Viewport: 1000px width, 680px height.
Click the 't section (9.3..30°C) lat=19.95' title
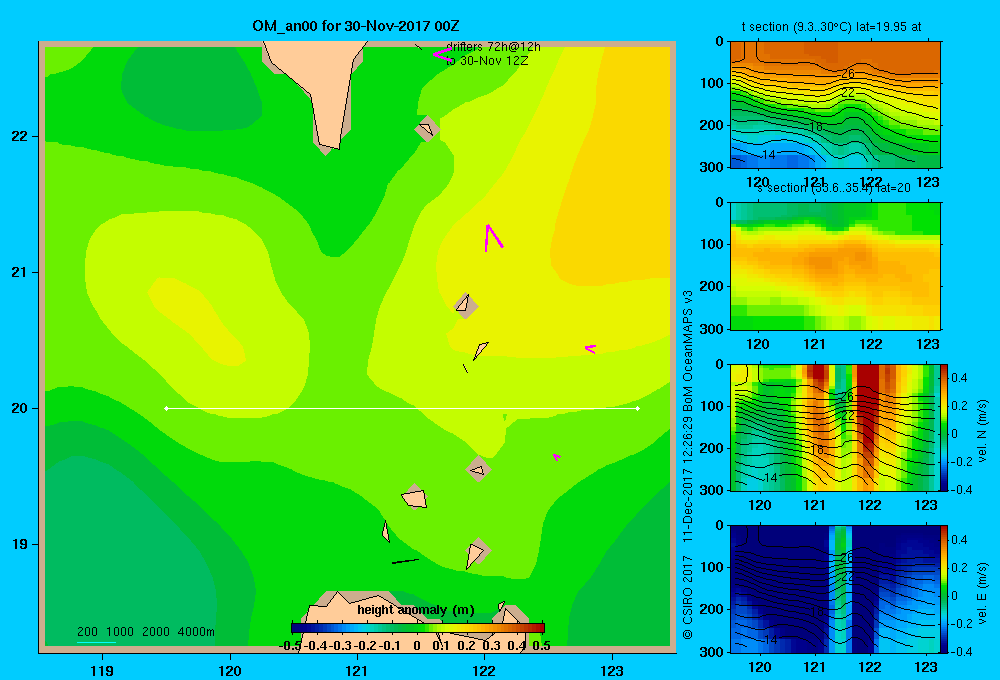[x=831, y=27]
